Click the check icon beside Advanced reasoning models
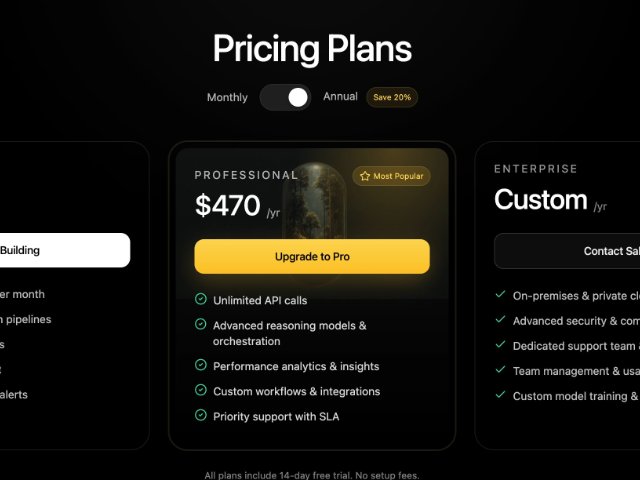 [x=201, y=325]
